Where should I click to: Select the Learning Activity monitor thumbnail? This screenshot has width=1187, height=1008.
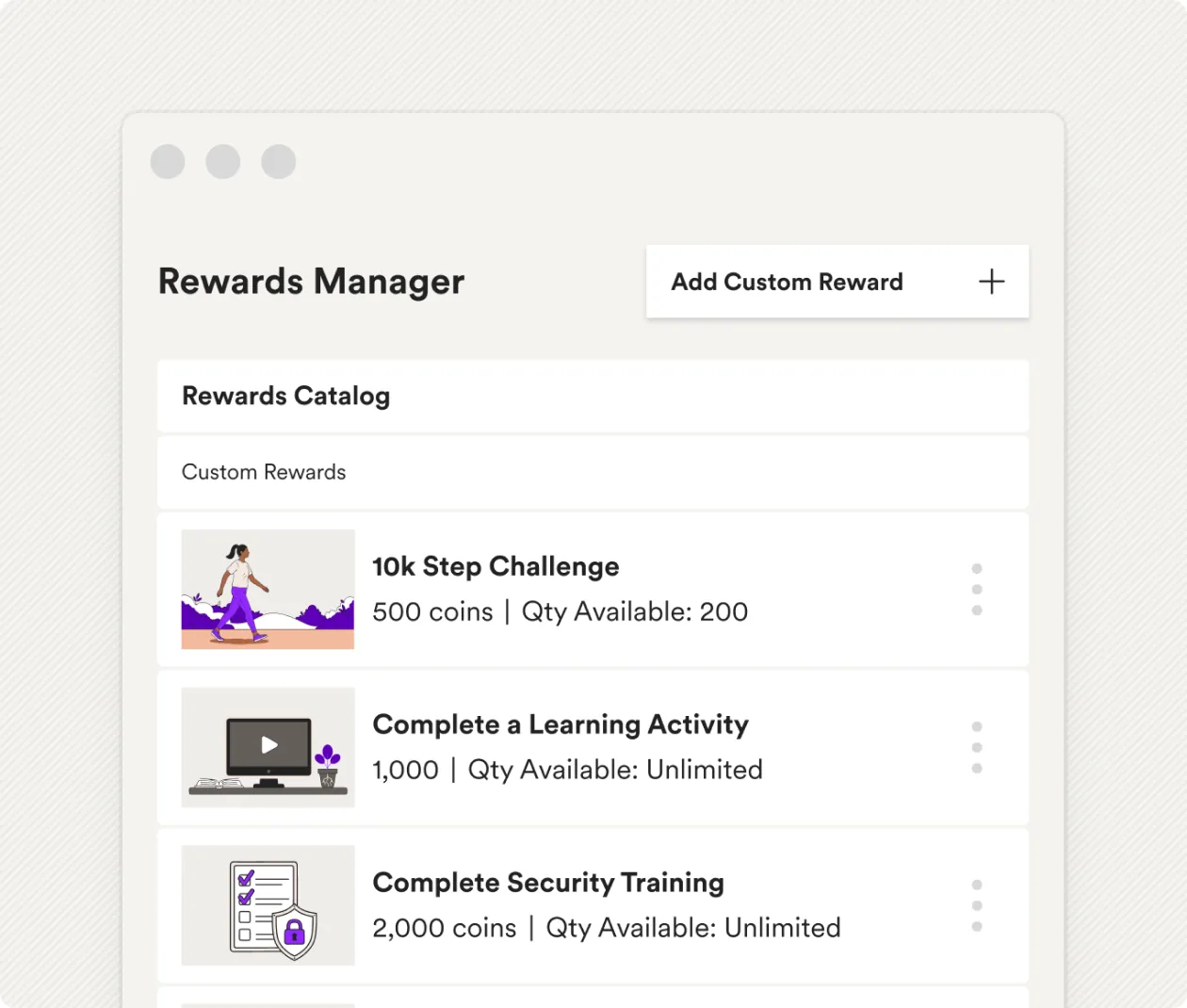268,747
